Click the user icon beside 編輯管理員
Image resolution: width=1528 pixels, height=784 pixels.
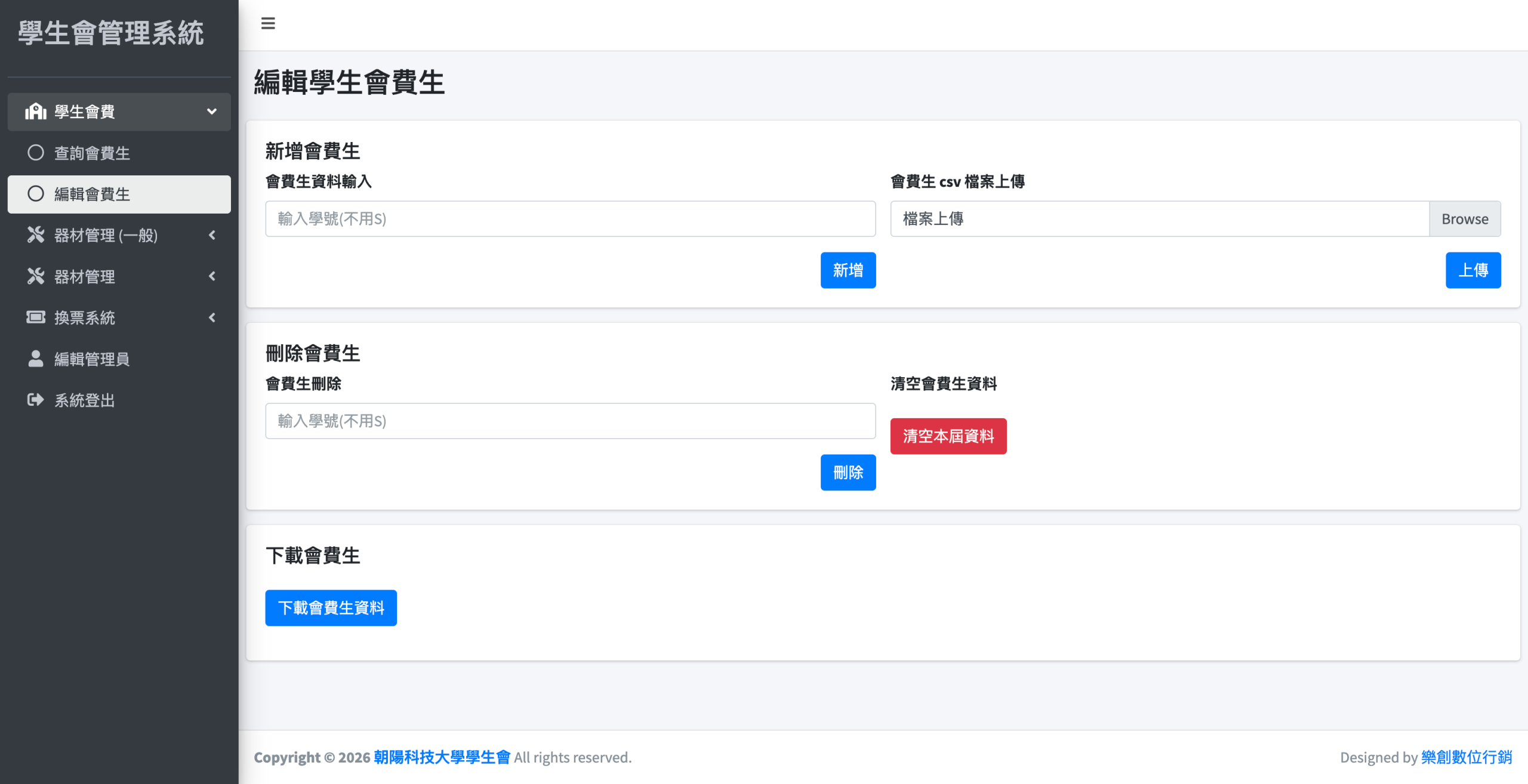tap(36, 359)
